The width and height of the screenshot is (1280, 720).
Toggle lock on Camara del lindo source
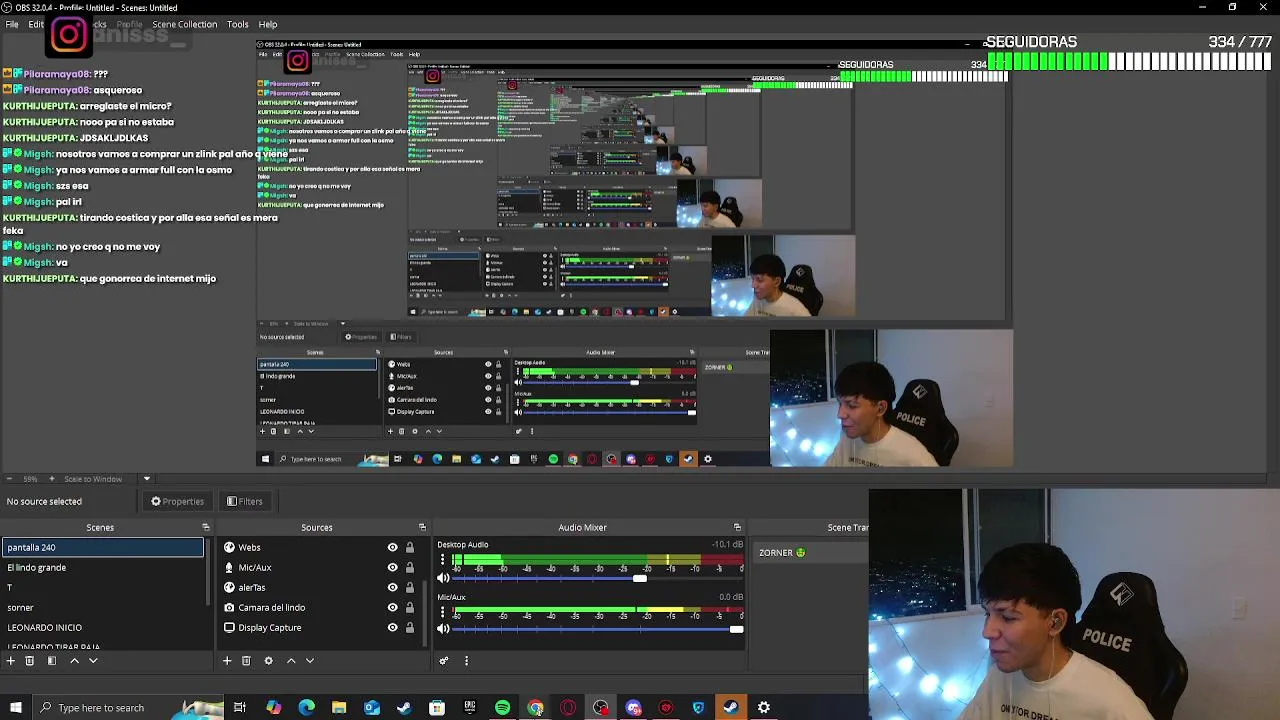pos(409,607)
